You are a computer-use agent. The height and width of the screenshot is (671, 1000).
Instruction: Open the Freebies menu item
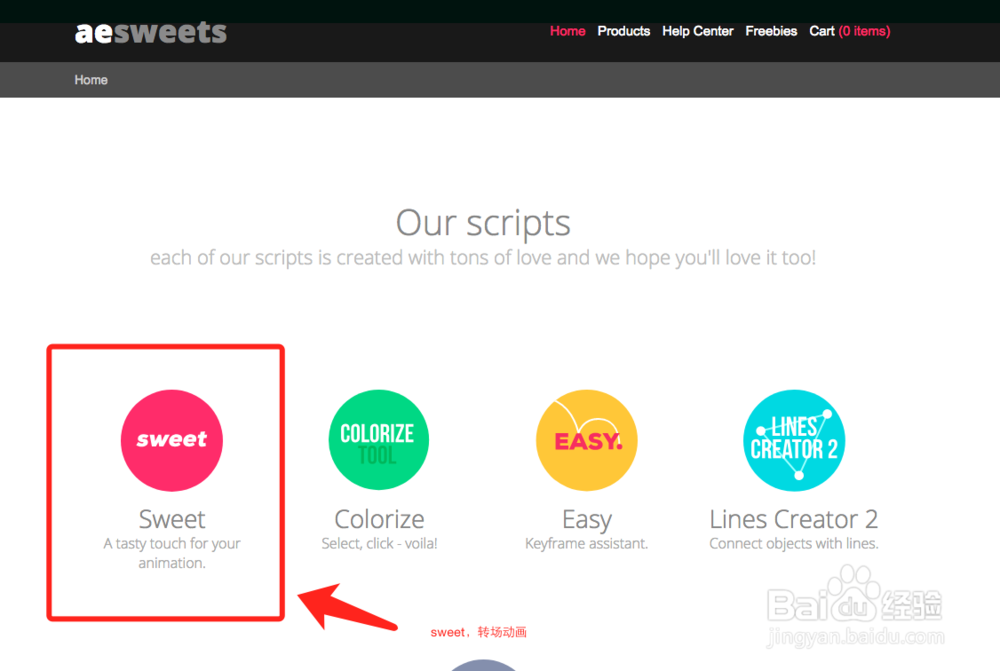[771, 31]
